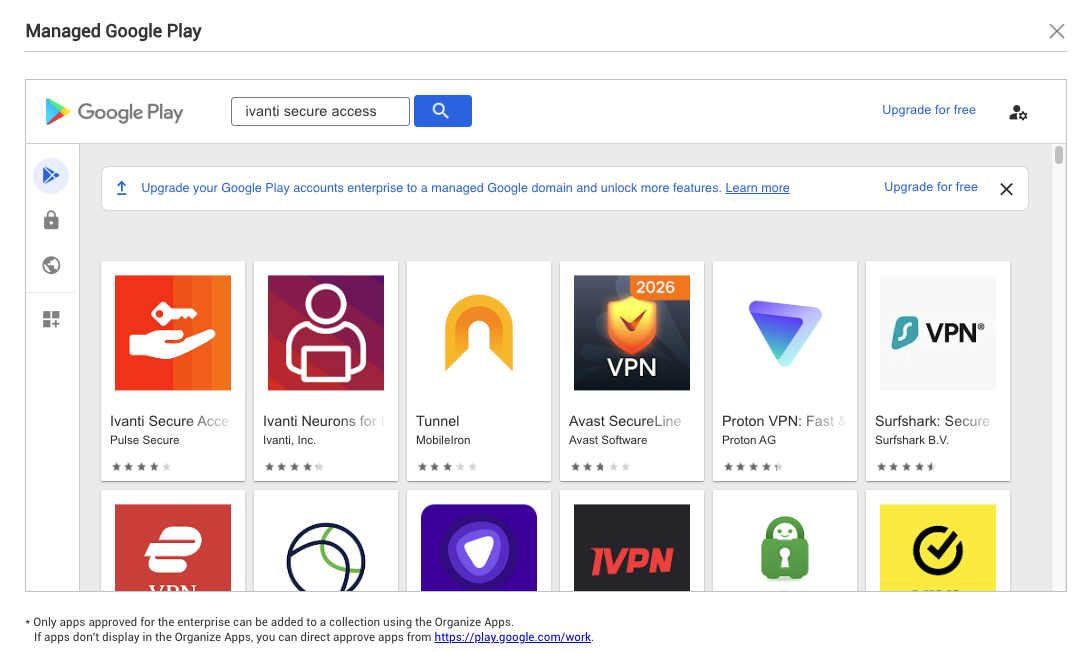Choose the Proton VPN app tile
1082x652 pixels.
click(785, 370)
